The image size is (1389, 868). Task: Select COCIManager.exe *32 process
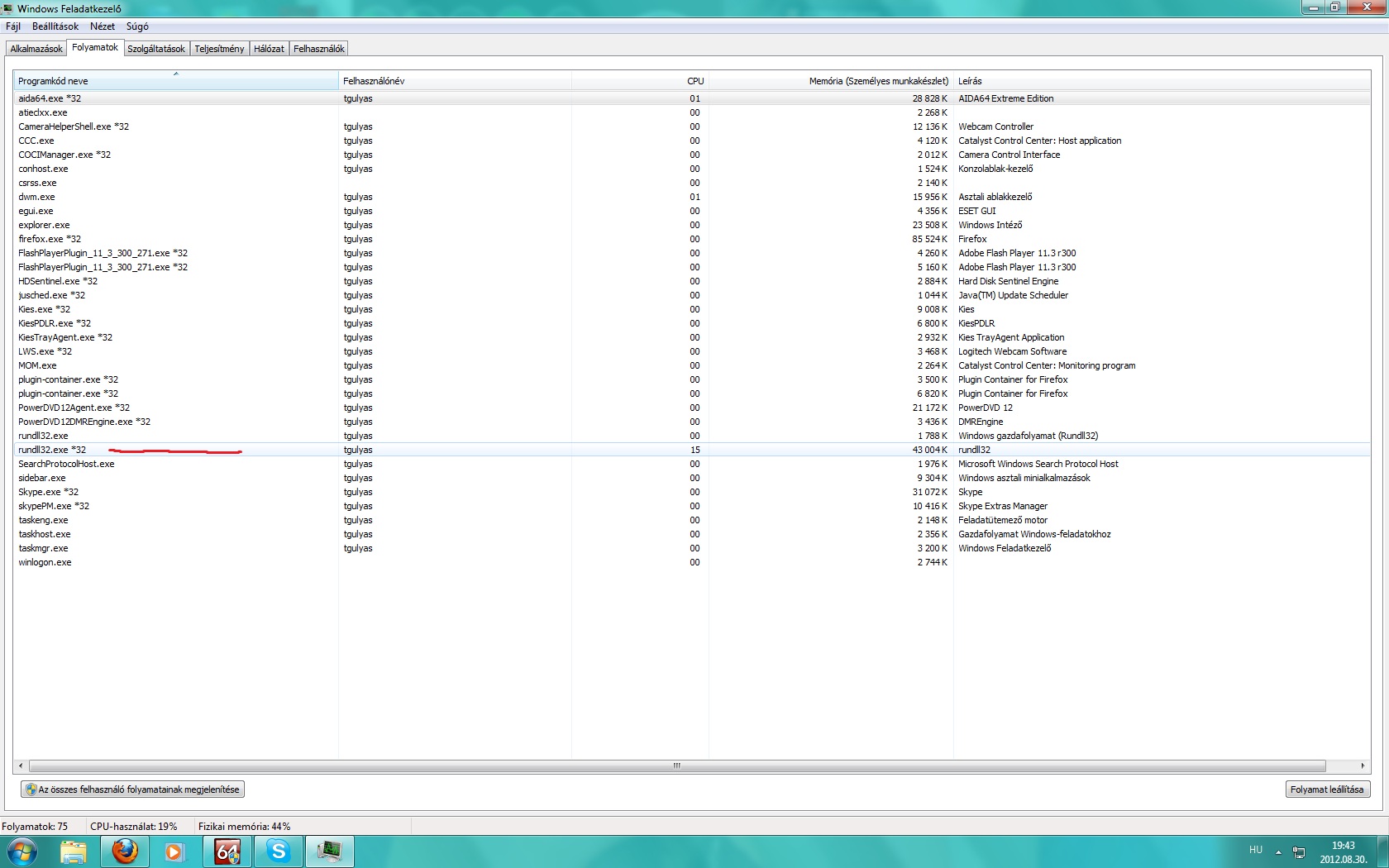(x=691, y=155)
